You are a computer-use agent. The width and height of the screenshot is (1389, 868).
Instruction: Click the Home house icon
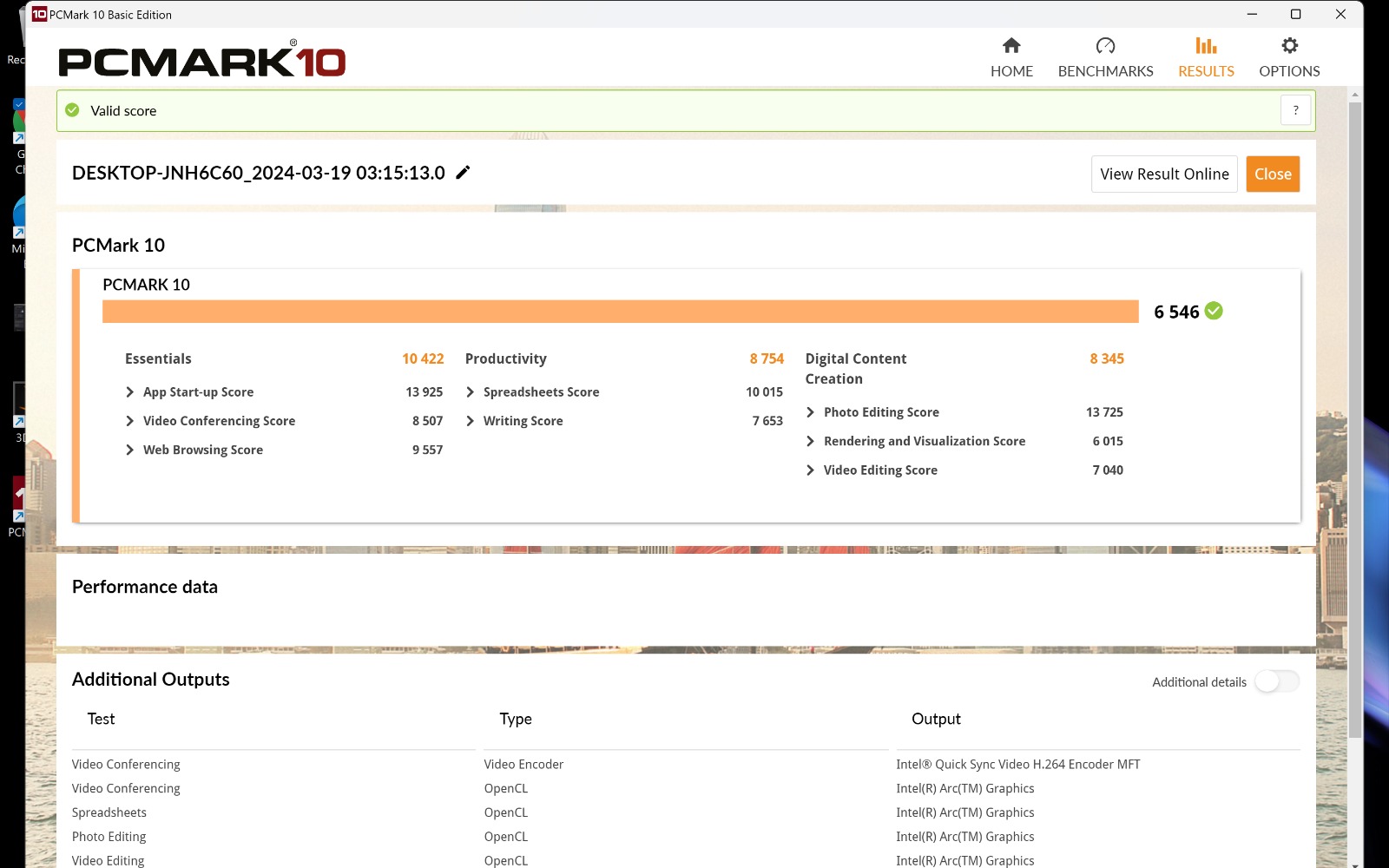1011,46
